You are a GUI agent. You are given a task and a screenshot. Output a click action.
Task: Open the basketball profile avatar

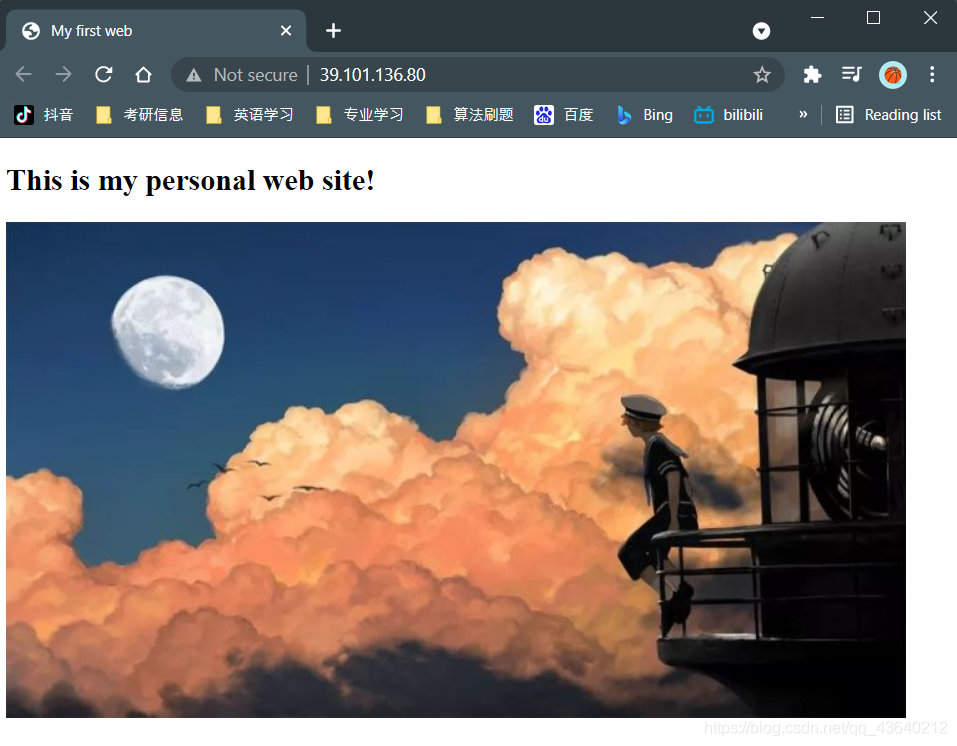point(892,74)
